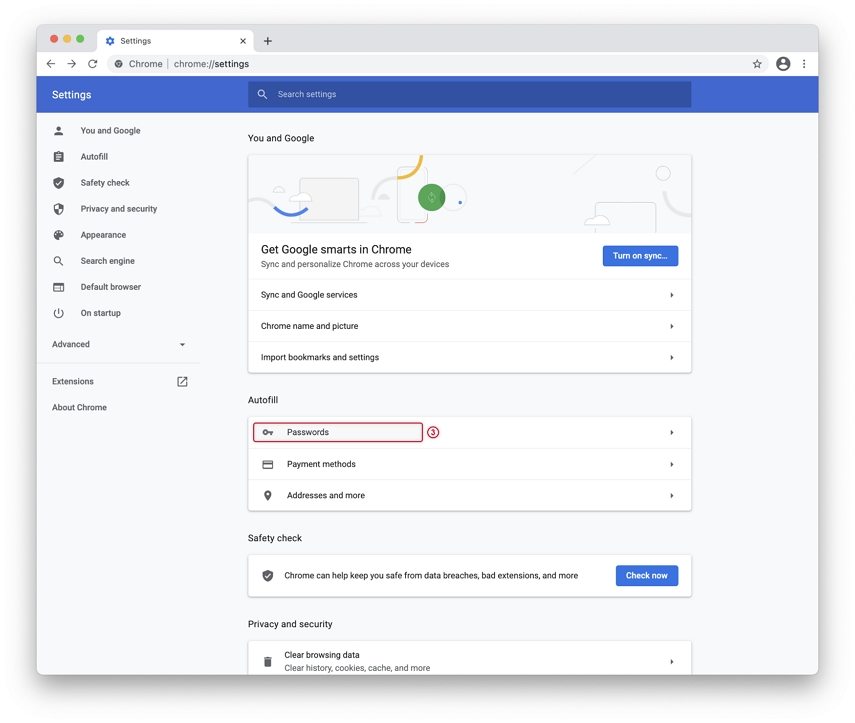Click the Turn on sync button

640,256
